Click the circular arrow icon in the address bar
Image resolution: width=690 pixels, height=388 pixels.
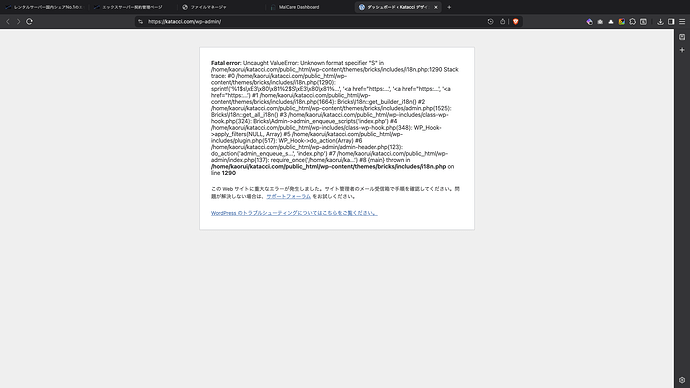(x=490, y=22)
